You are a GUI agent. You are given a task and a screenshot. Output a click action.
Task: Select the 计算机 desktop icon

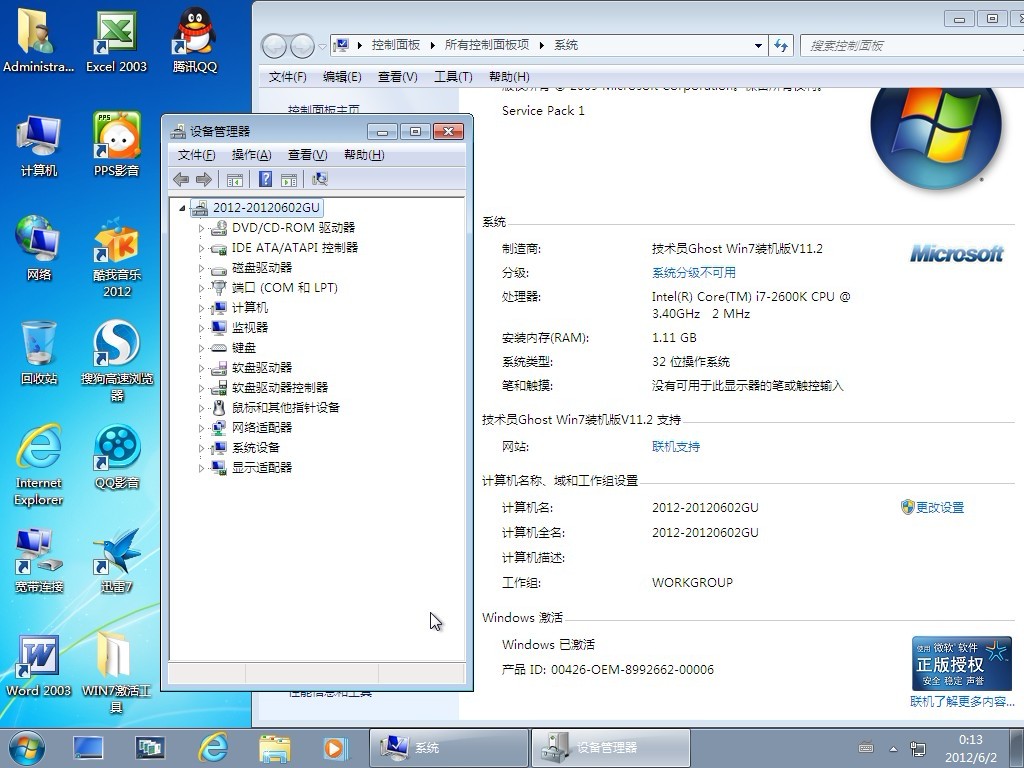point(39,145)
